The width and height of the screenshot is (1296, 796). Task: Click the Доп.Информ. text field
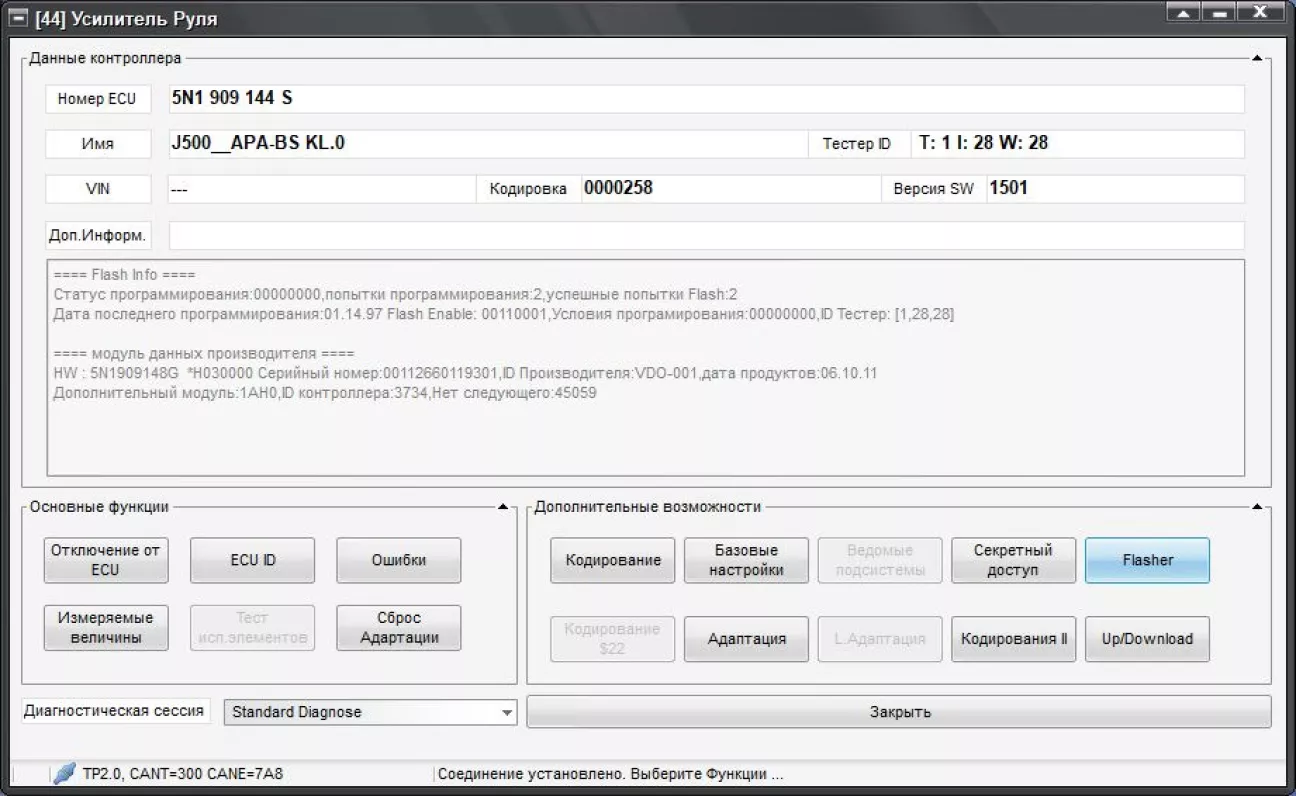point(706,236)
